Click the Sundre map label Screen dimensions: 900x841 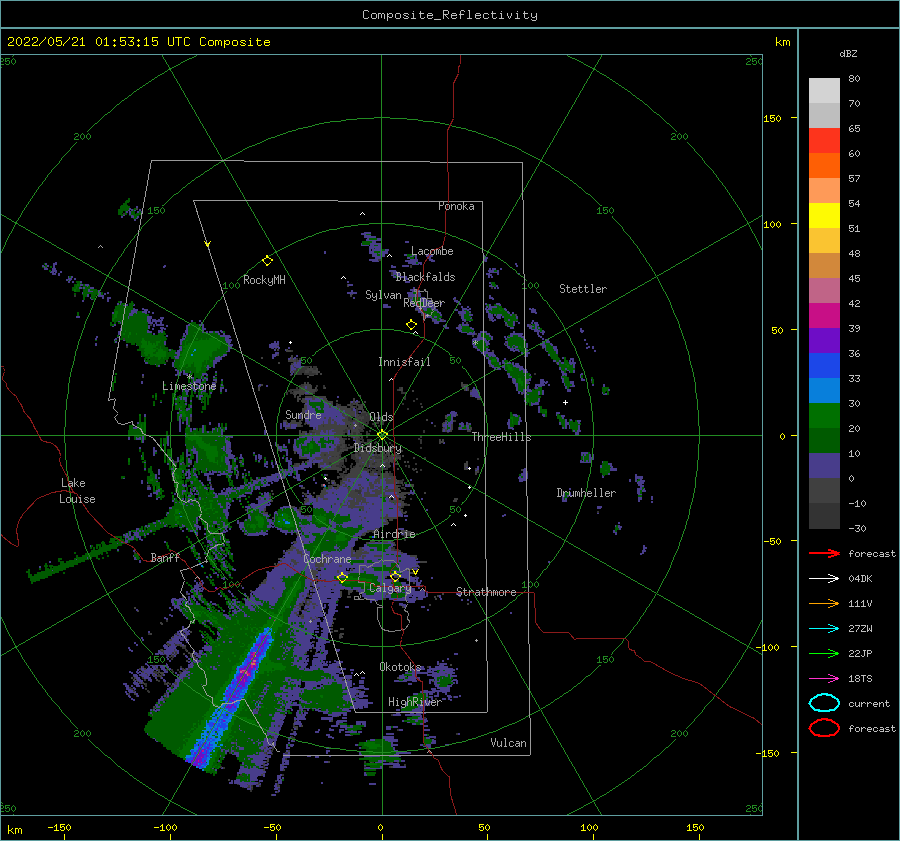coord(303,414)
